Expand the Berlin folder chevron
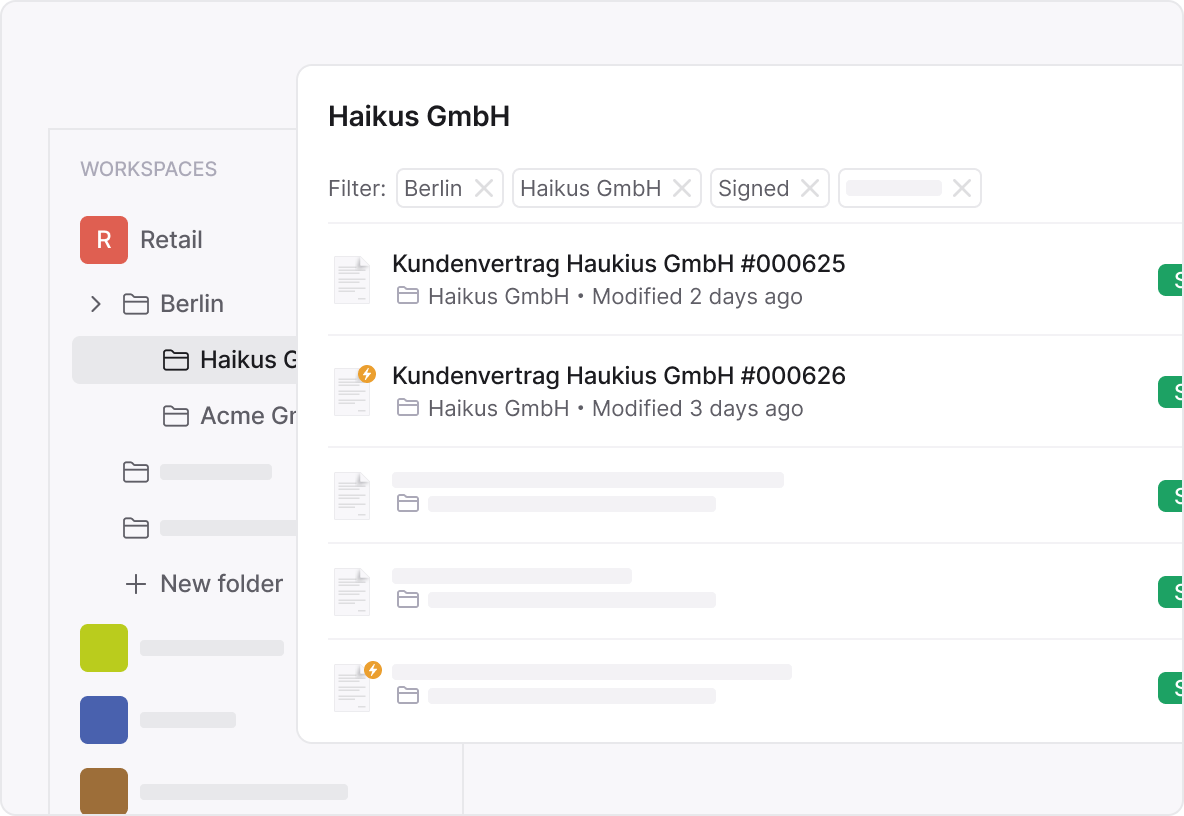 click(96, 304)
